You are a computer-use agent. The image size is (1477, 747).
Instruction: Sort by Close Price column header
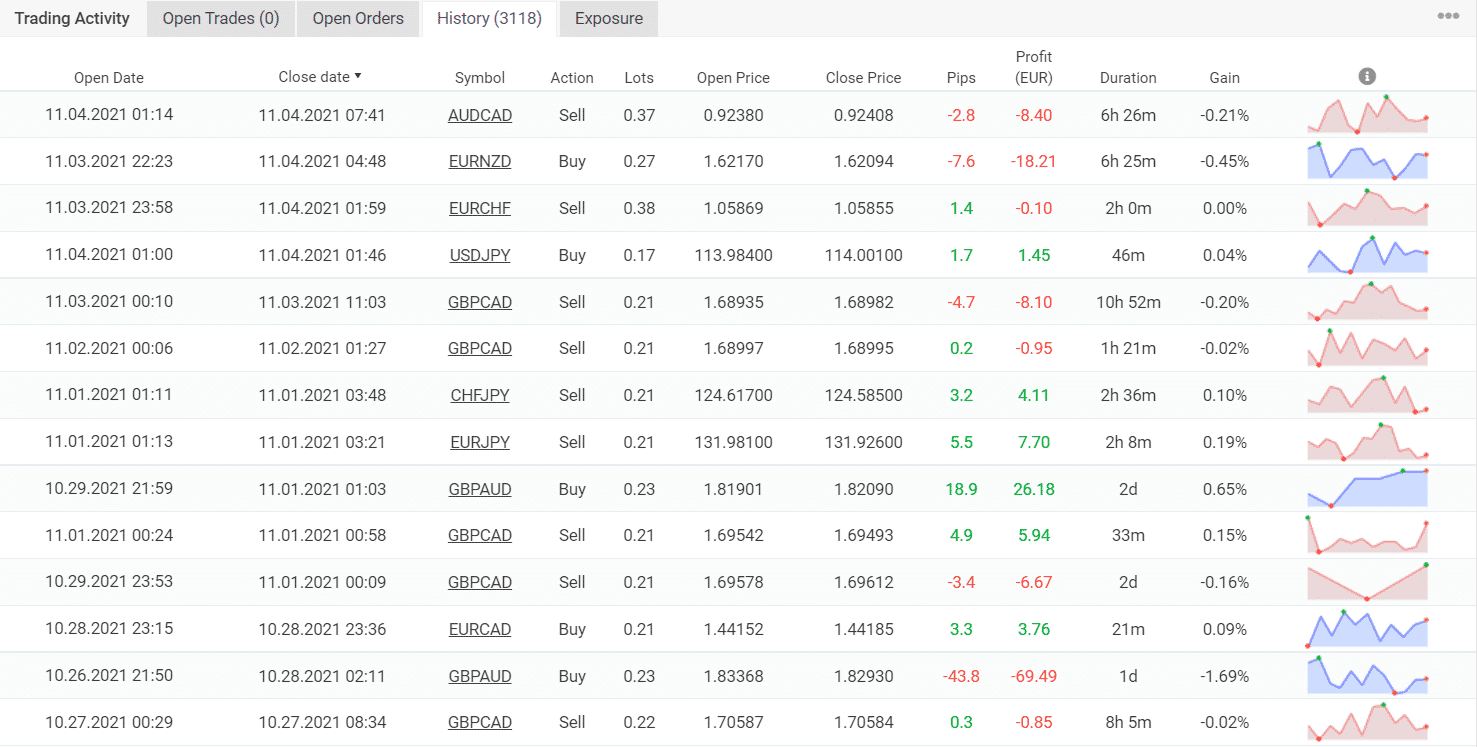(864, 77)
